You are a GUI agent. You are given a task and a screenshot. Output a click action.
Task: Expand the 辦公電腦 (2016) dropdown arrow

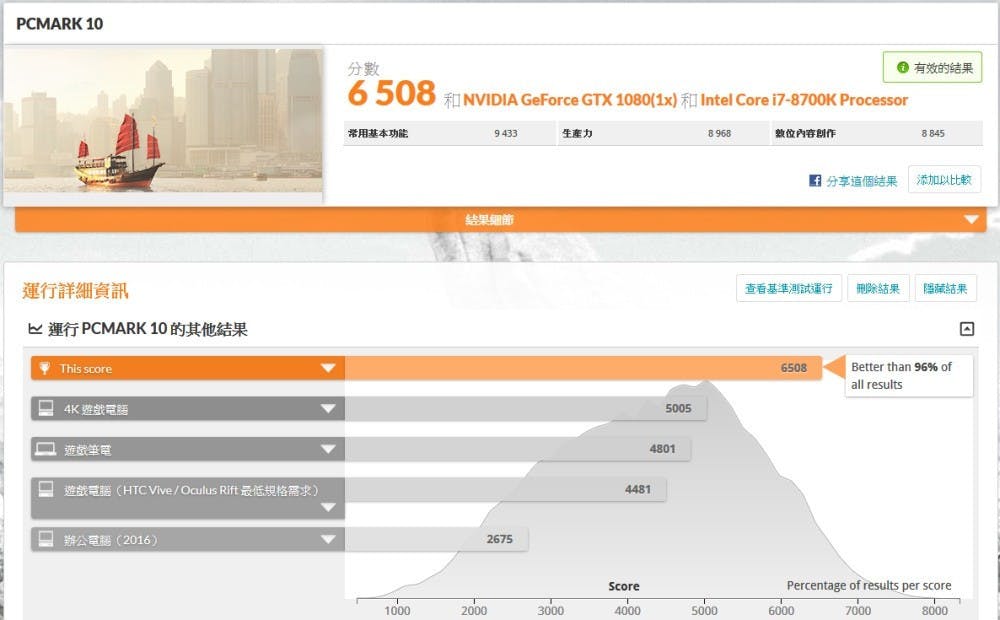328,540
